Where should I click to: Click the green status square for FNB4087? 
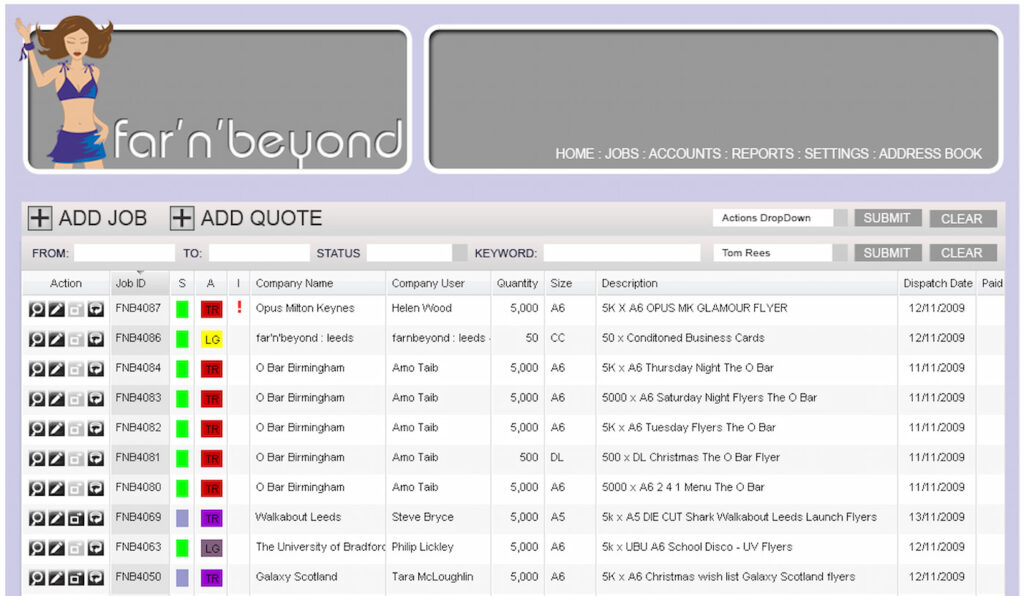pos(182,309)
